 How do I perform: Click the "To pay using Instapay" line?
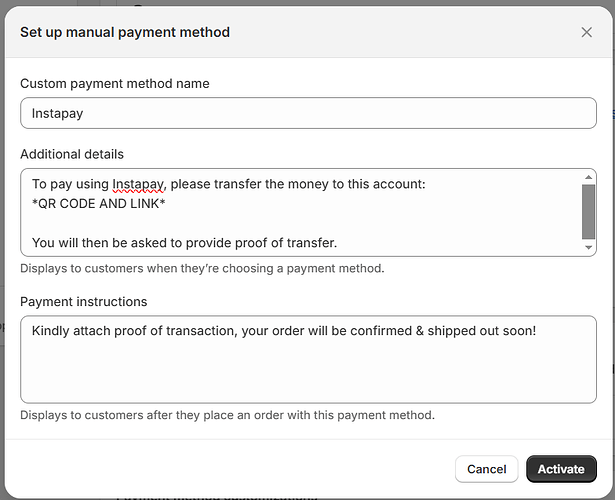[228, 184]
